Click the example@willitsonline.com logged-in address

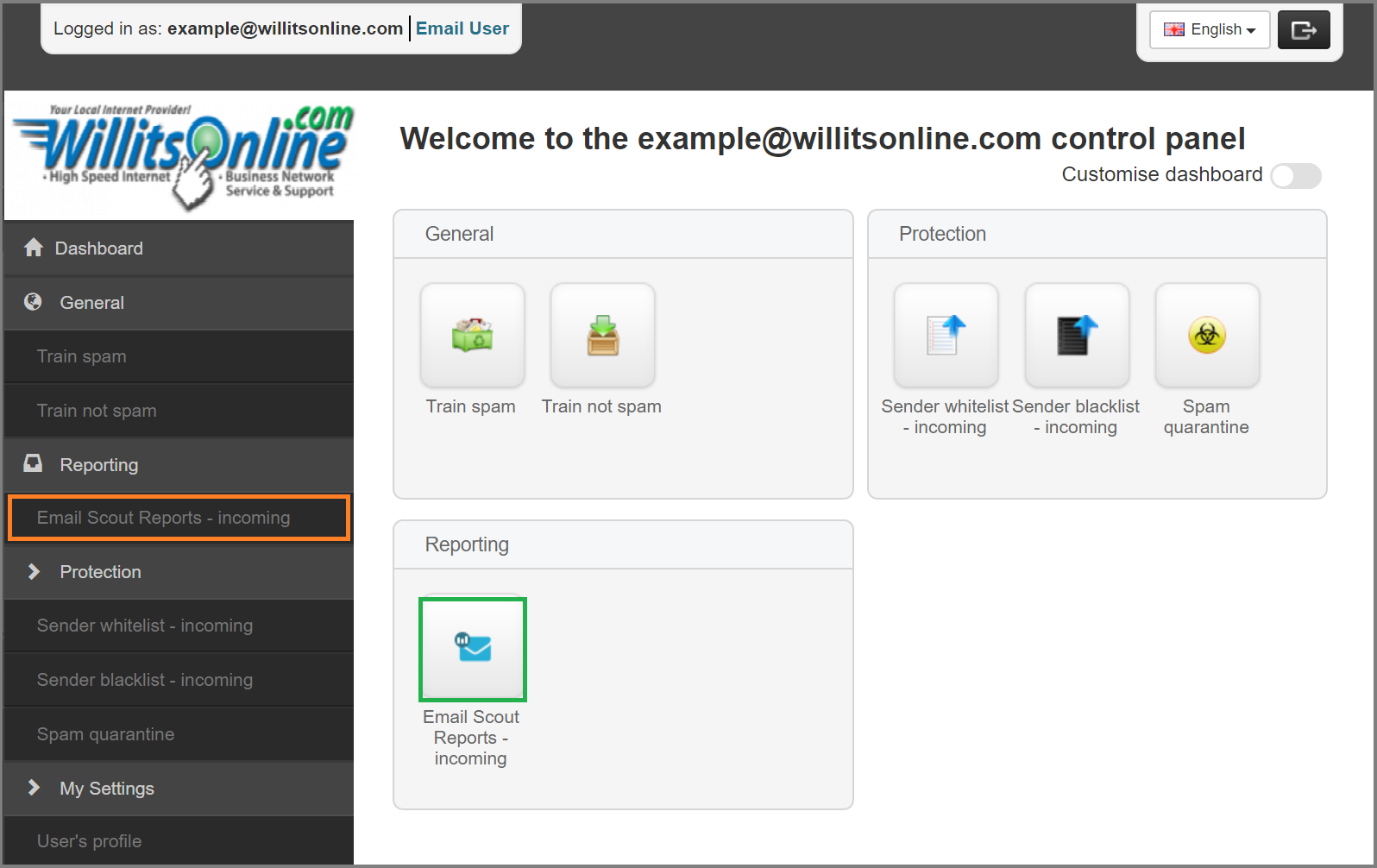[x=285, y=28]
